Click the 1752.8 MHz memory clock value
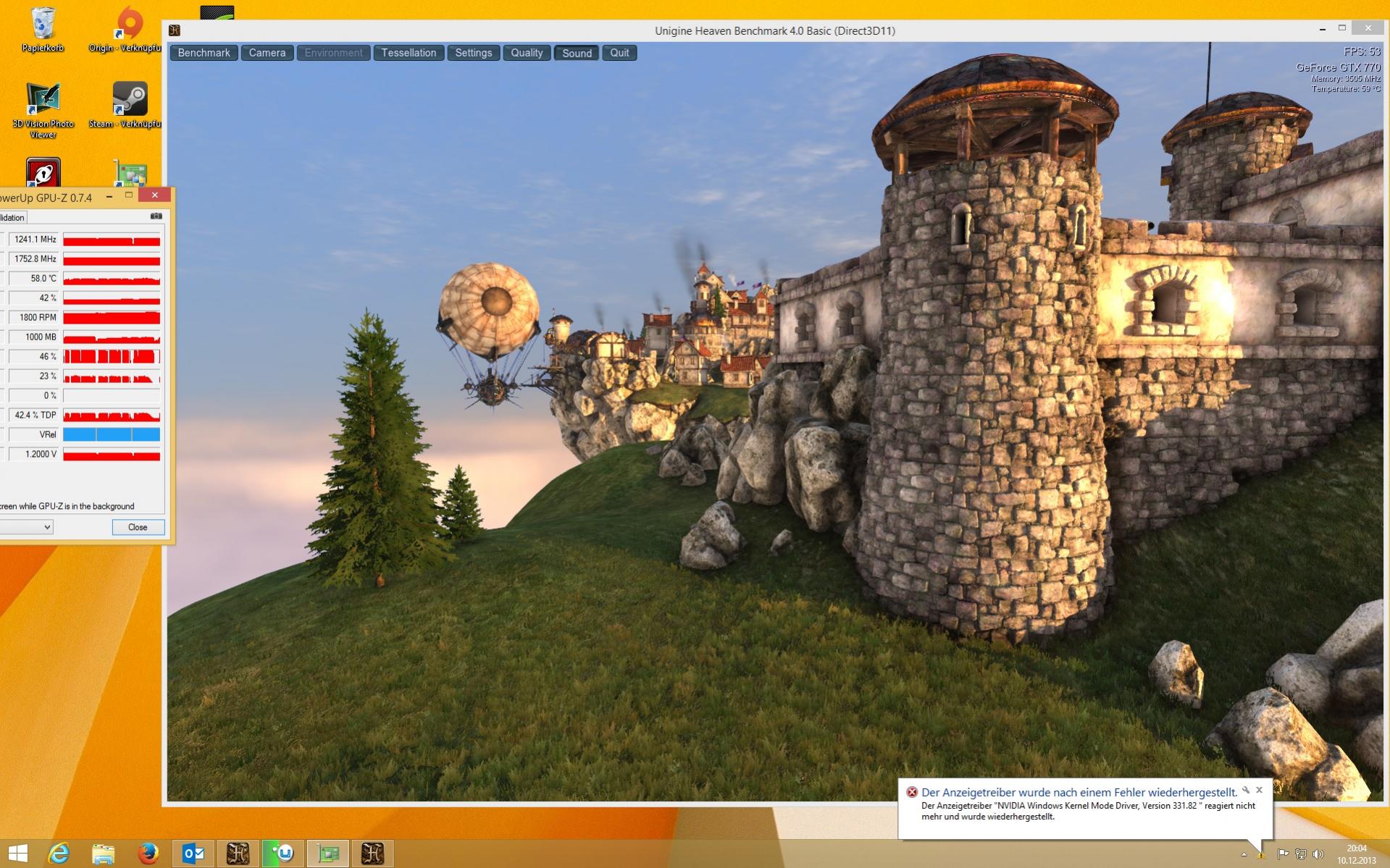Viewport: 1390px width, 868px height. click(33, 258)
